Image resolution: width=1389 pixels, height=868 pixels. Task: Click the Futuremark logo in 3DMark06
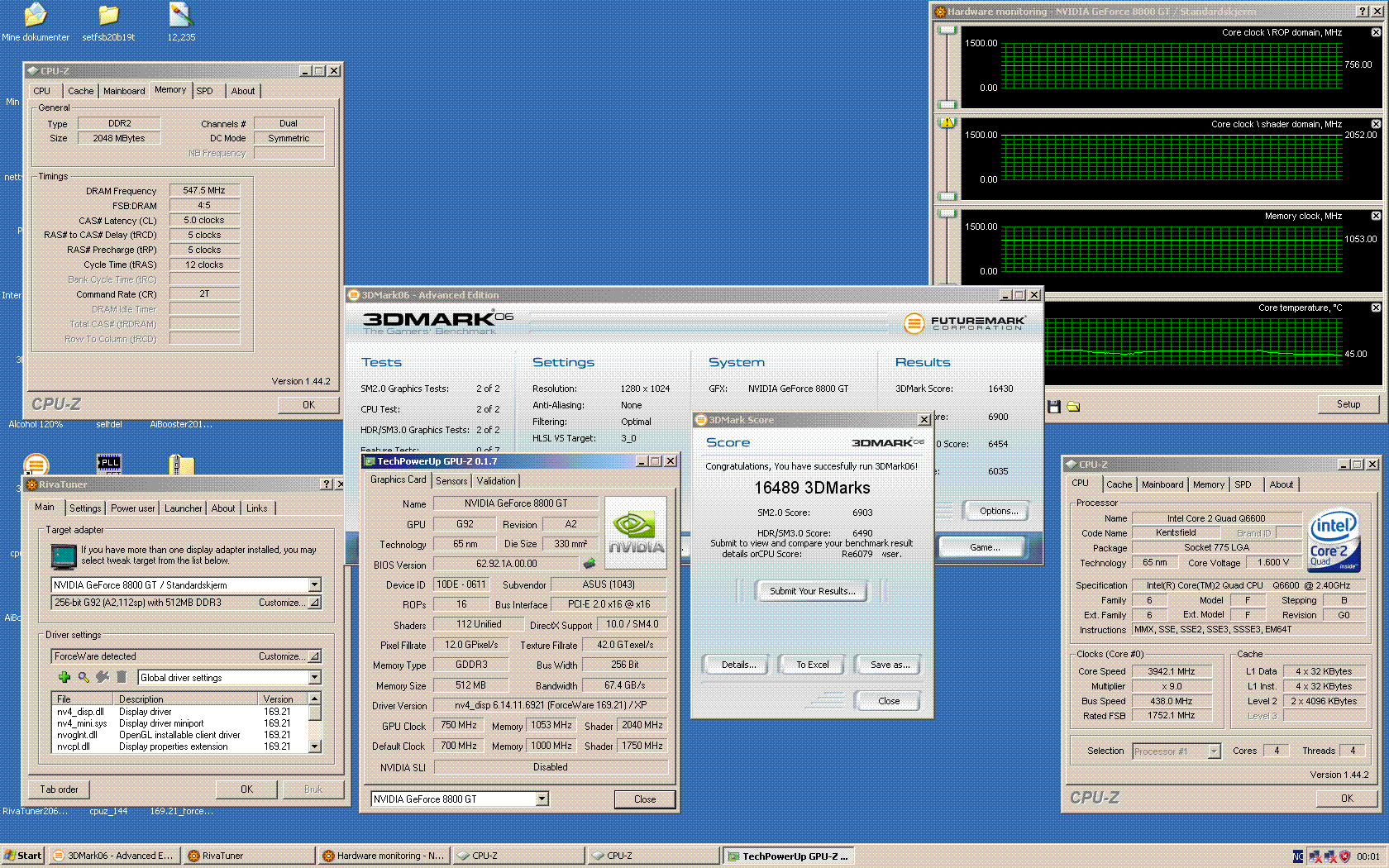964,323
